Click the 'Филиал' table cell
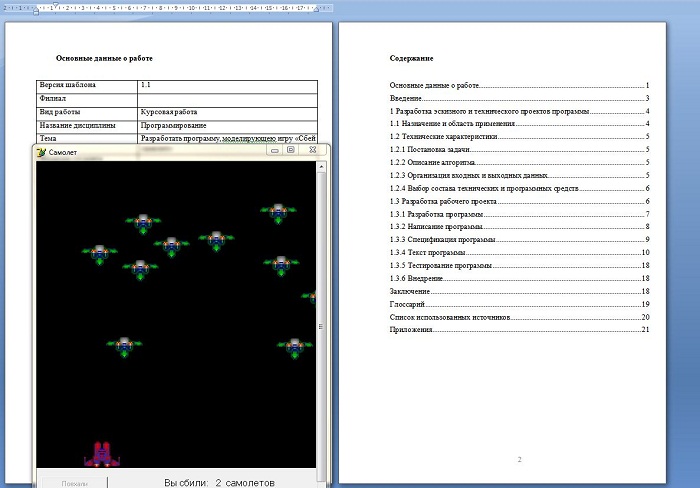700x488 pixels. [x=87, y=100]
